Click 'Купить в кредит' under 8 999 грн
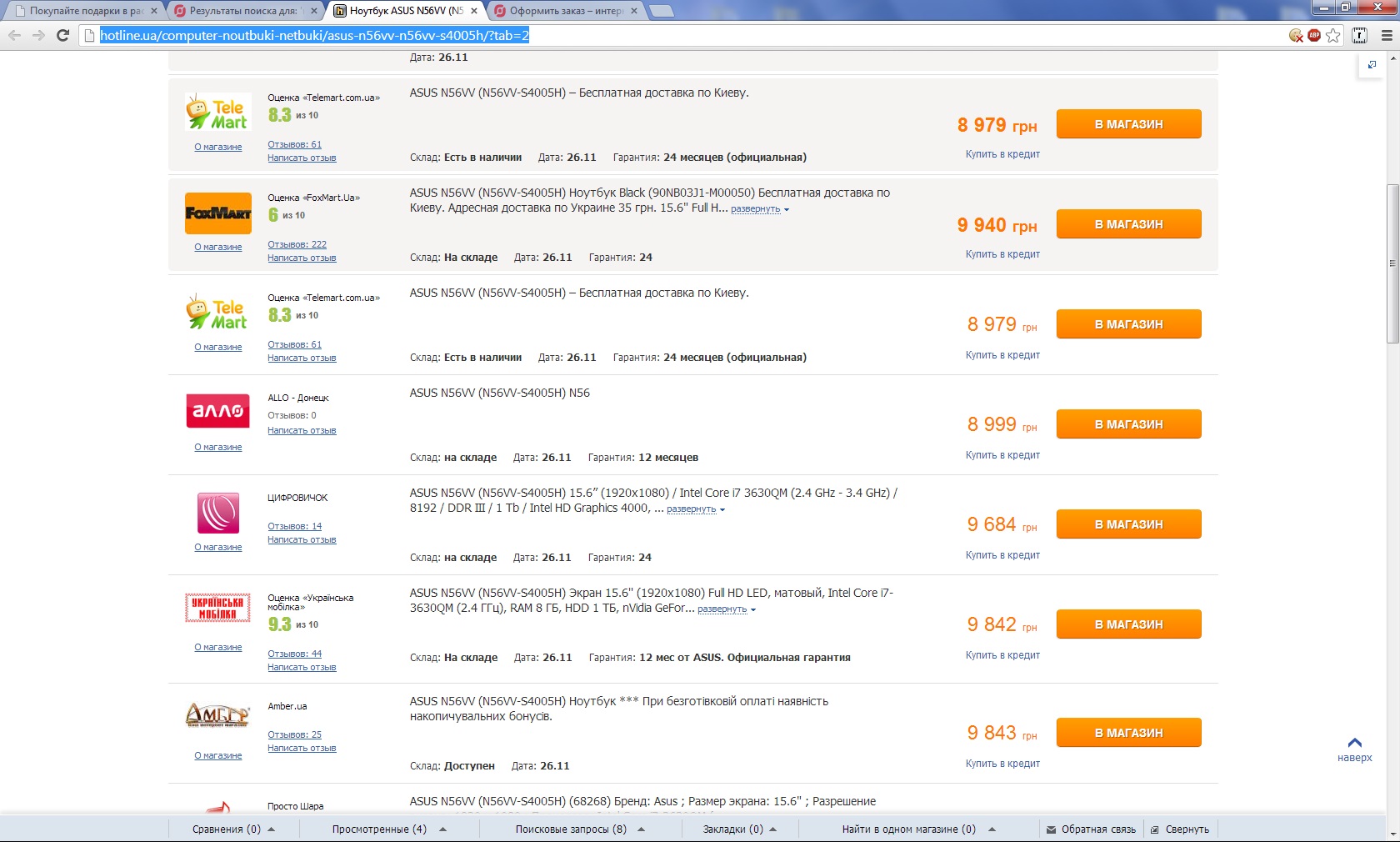The width and height of the screenshot is (1400, 842). 1002,455
